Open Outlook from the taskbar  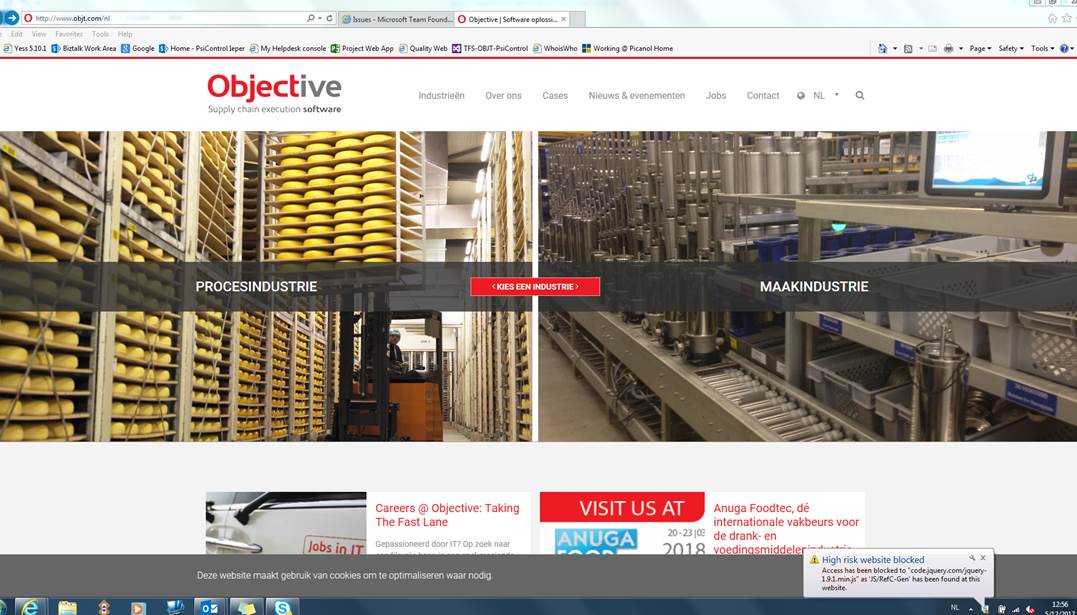(x=209, y=607)
